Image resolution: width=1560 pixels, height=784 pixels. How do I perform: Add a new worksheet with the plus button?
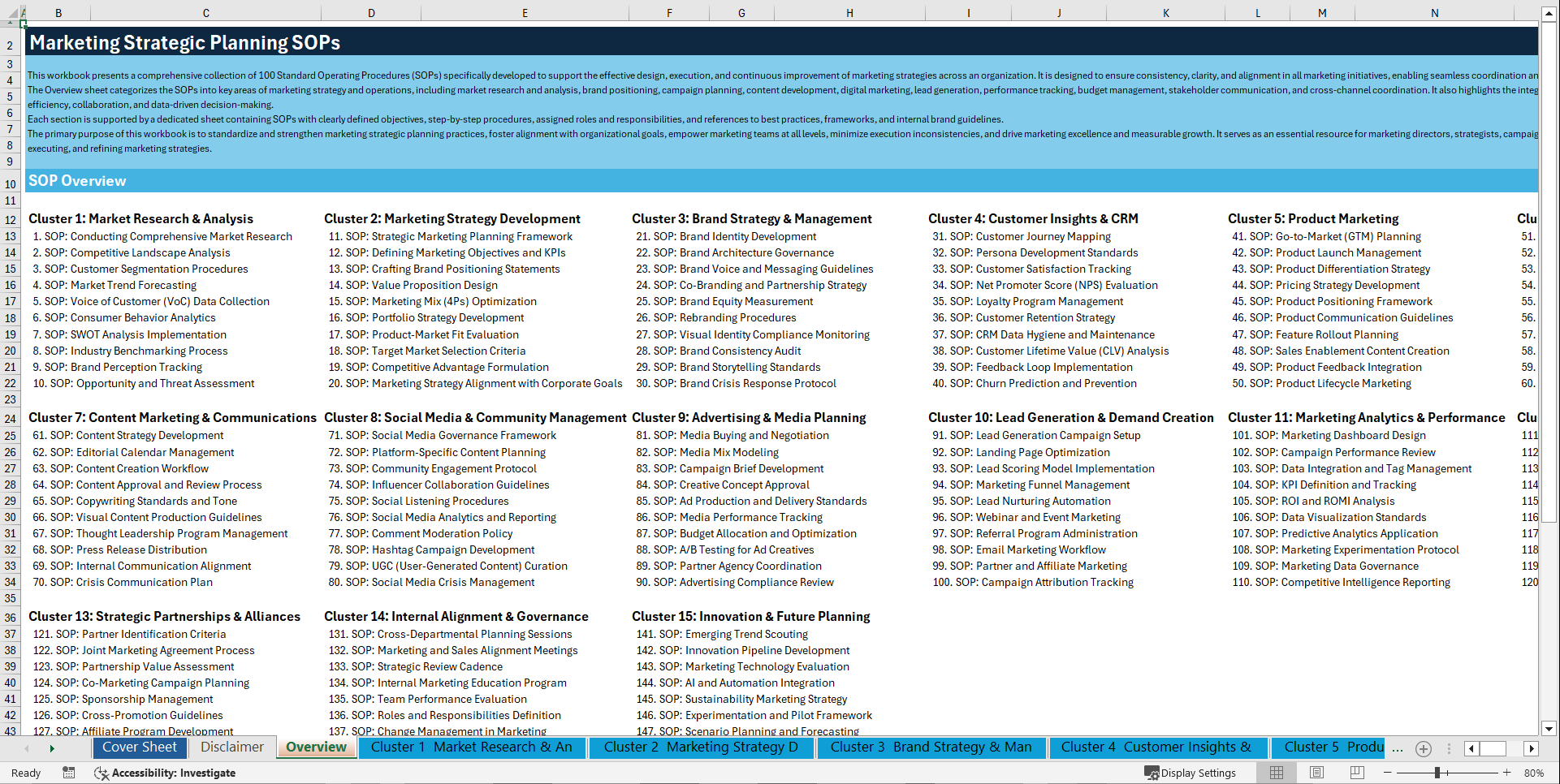click(1423, 748)
